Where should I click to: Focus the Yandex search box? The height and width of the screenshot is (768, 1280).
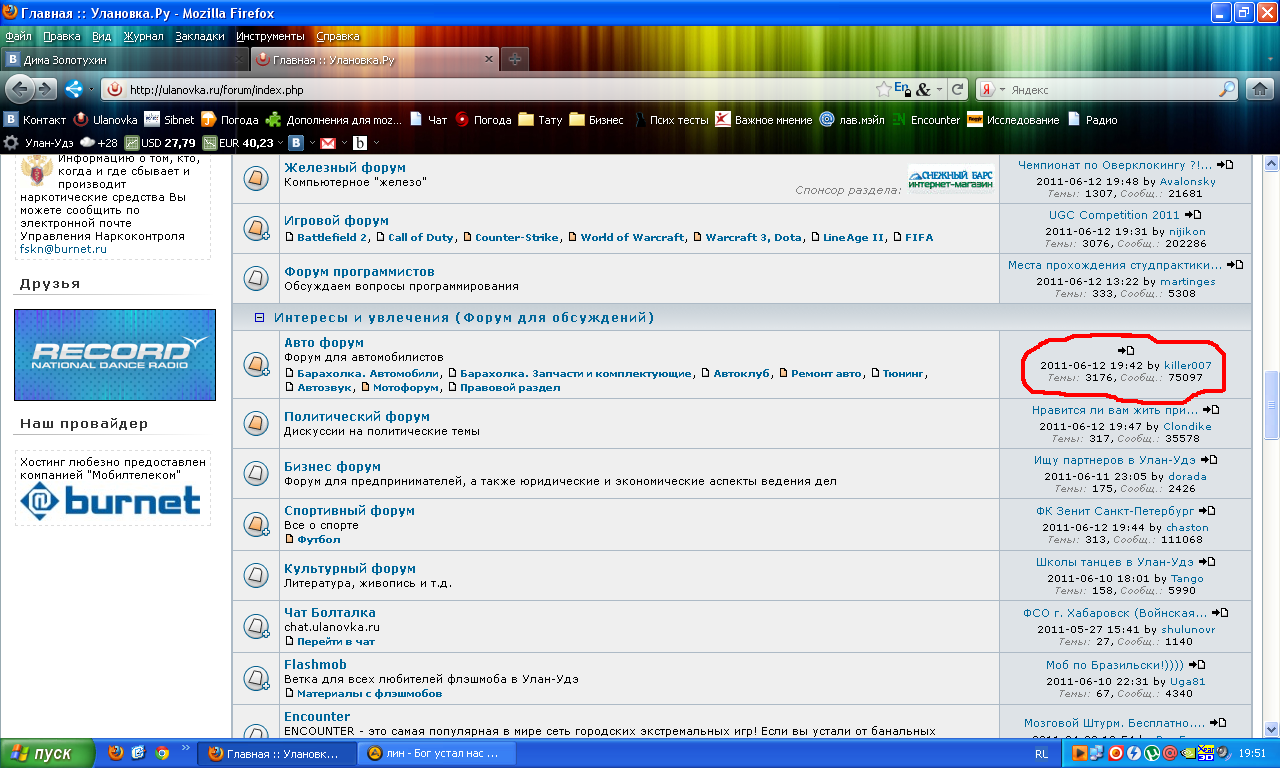[1112, 89]
